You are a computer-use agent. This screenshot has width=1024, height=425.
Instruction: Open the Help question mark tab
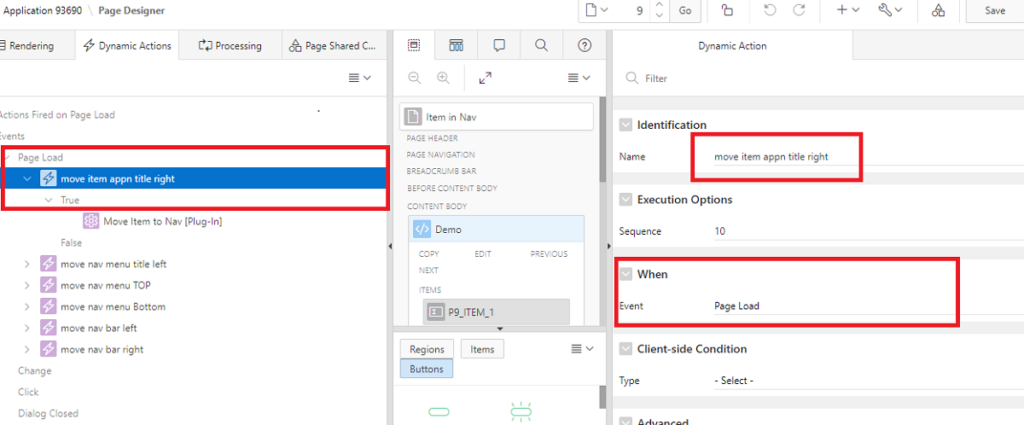(584, 45)
